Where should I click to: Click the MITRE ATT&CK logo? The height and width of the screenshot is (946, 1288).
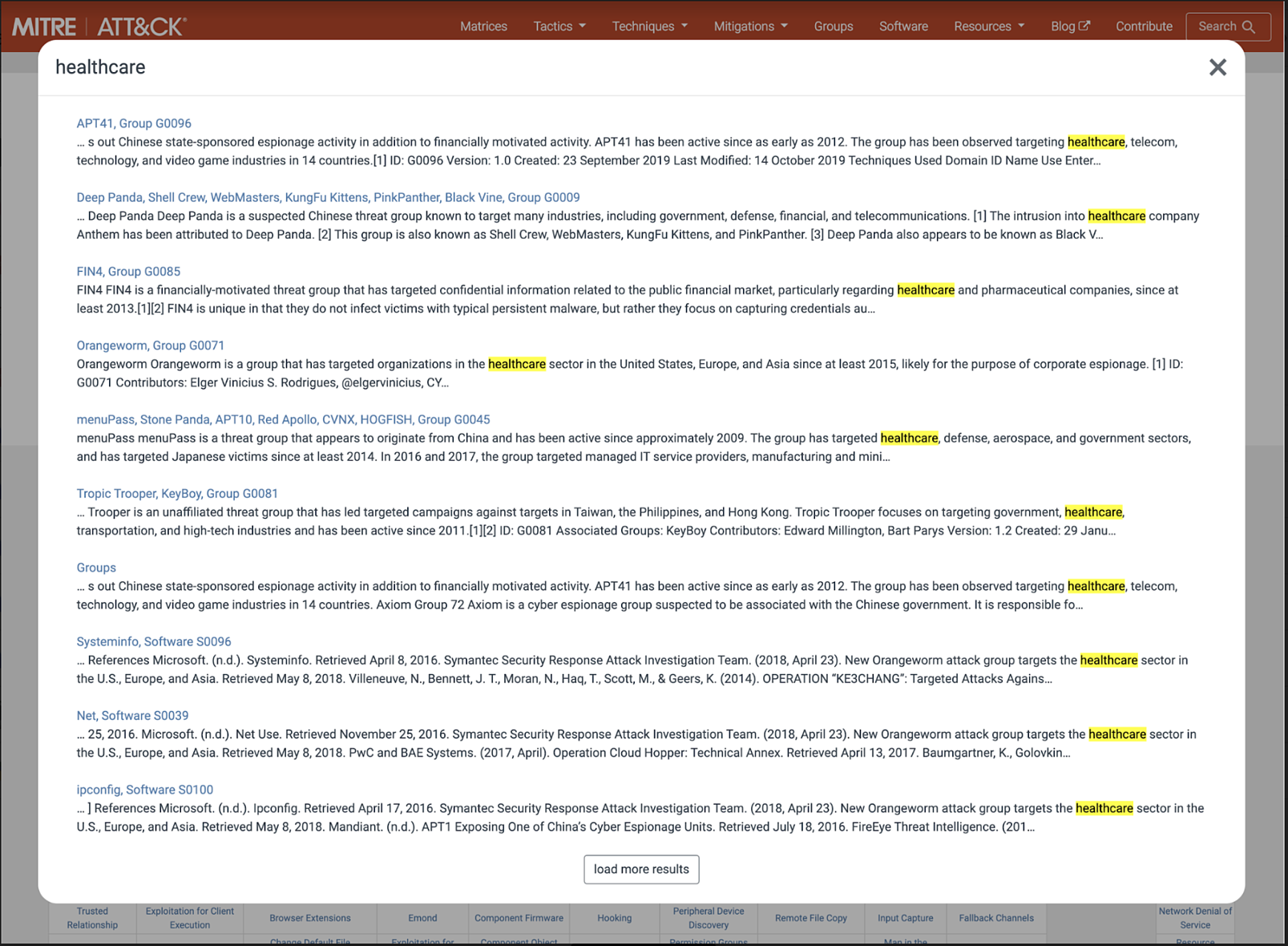tap(99, 26)
